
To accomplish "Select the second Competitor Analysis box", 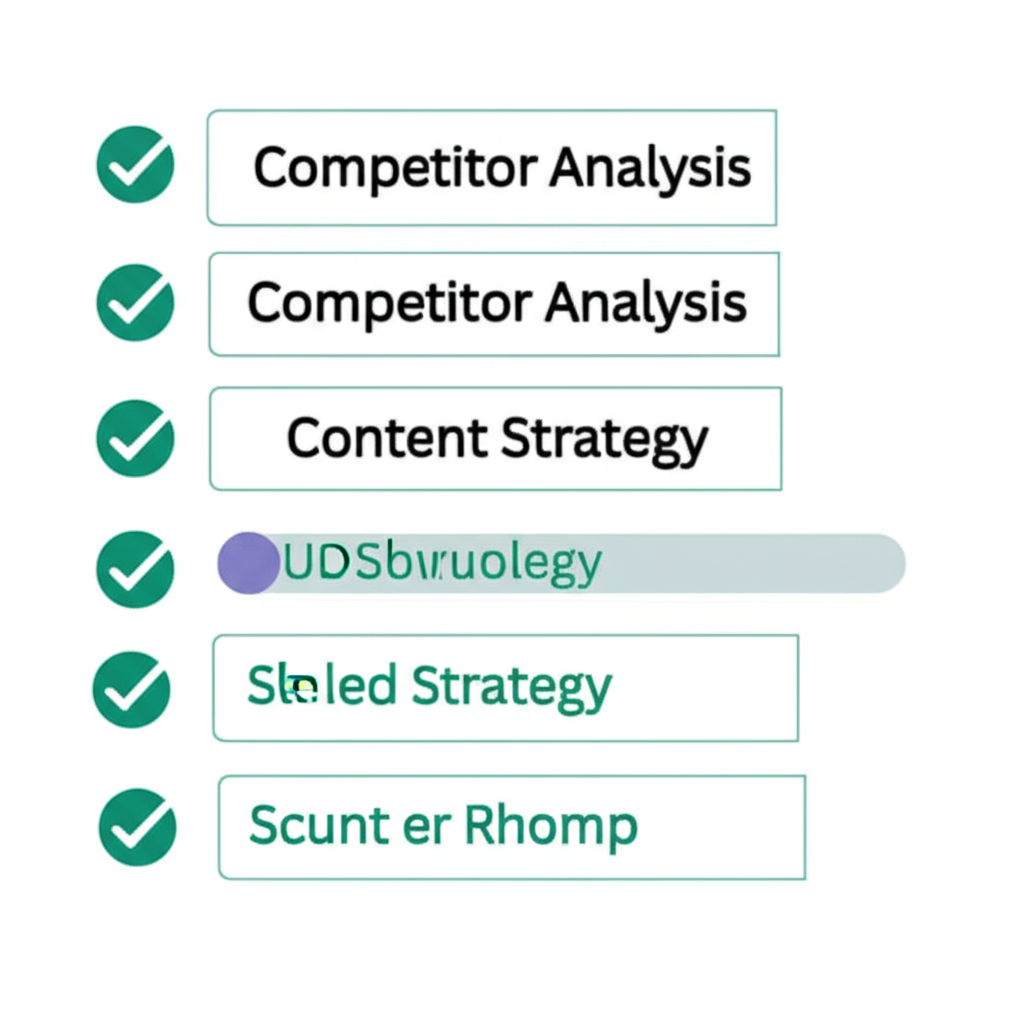I will [493, 303].
